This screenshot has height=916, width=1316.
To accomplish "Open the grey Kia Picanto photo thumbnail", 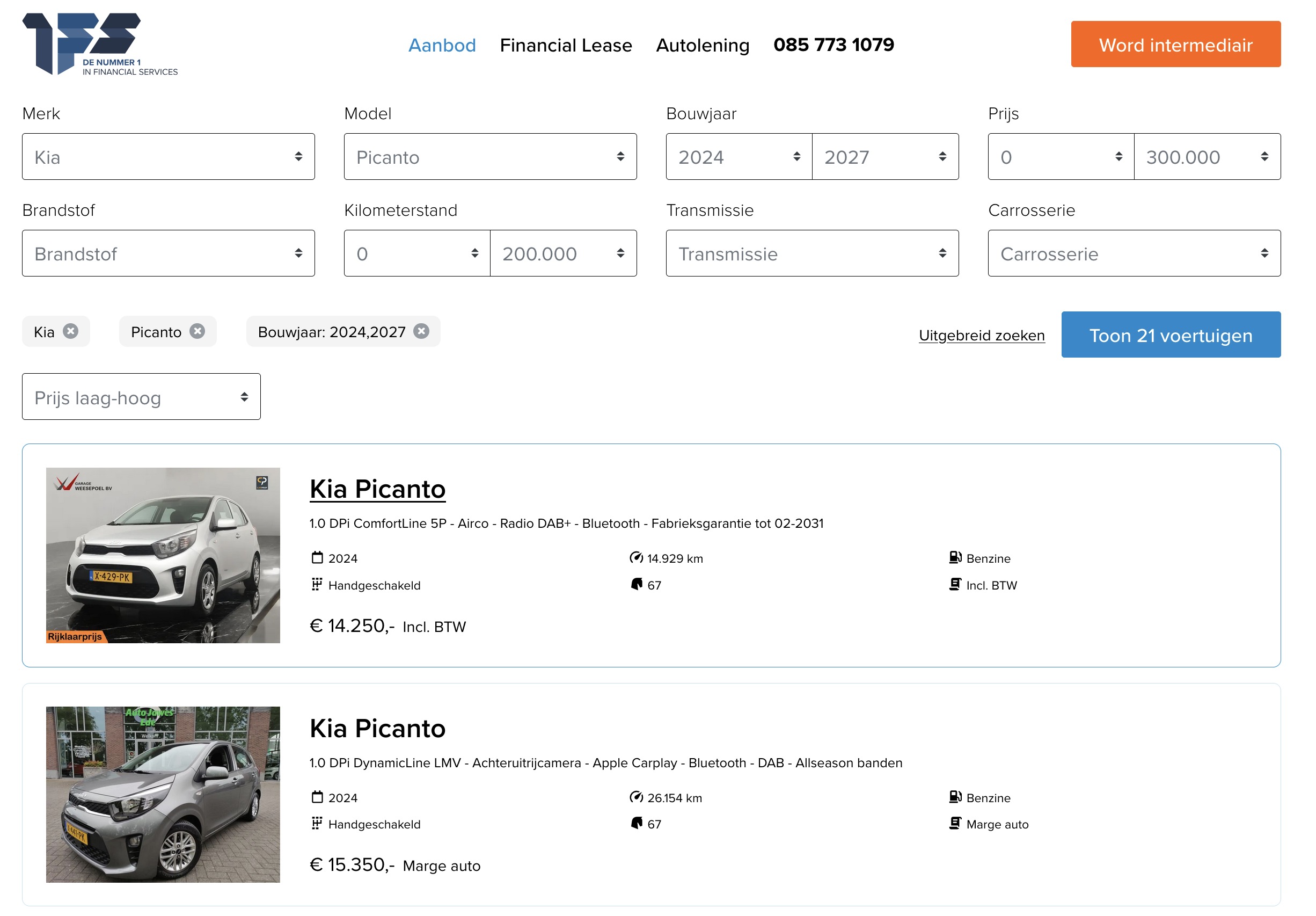I will tap(163, 795).
